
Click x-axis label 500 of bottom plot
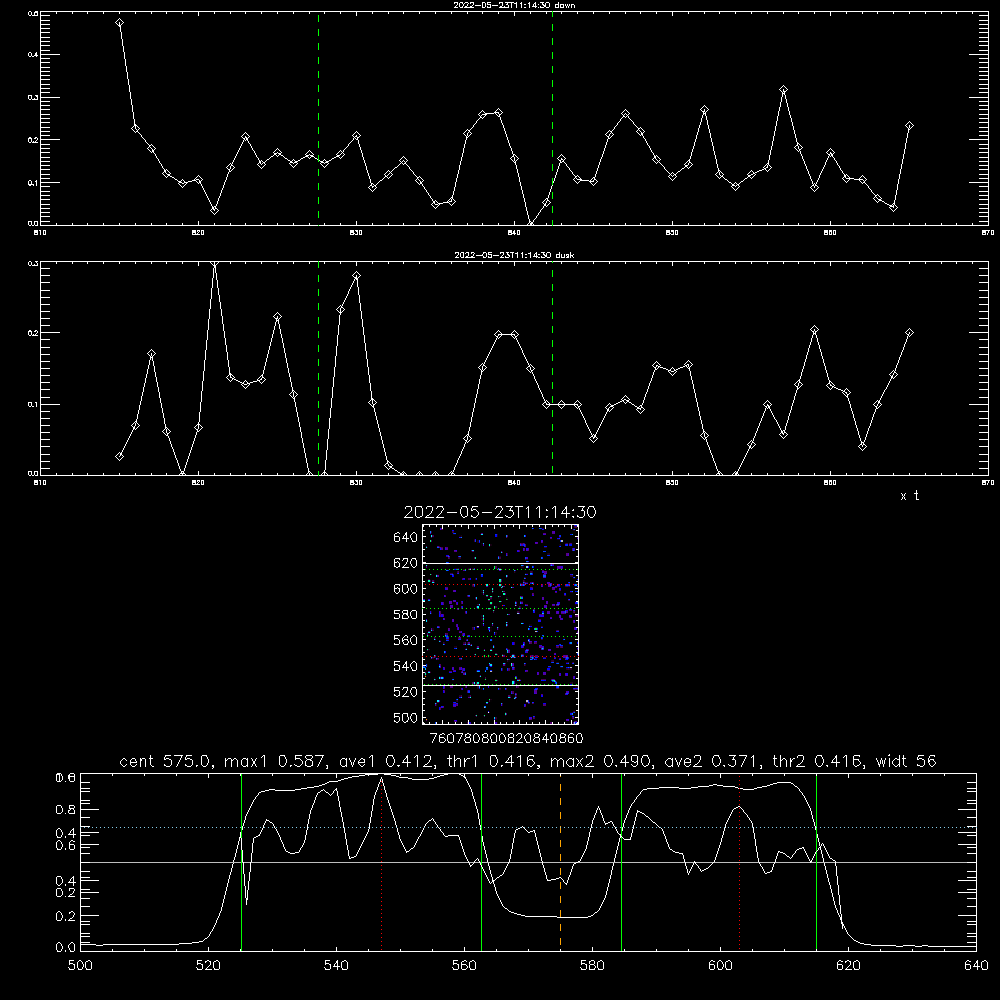point(80,966)
